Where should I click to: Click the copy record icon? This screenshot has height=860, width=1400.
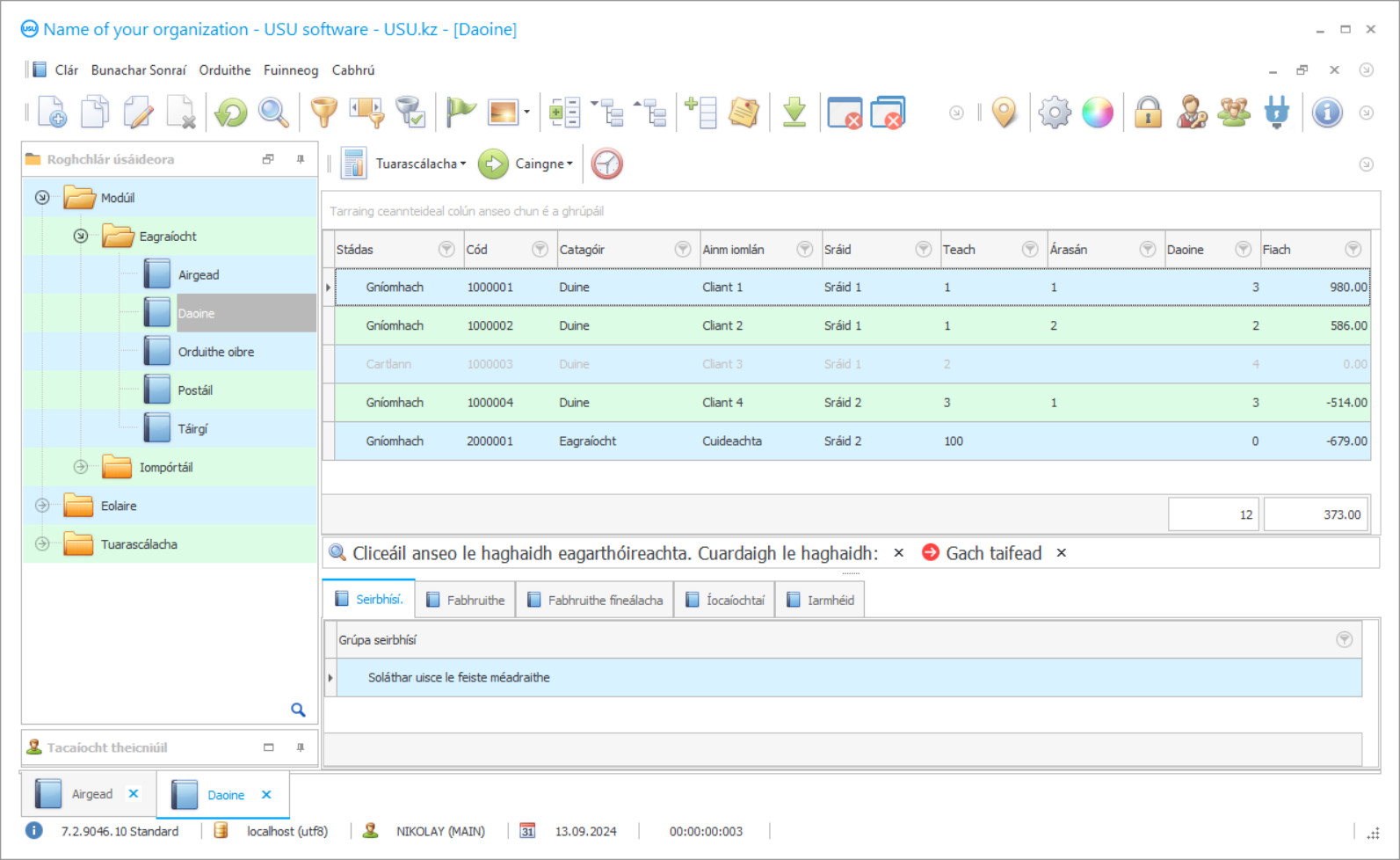click(95, 113)
